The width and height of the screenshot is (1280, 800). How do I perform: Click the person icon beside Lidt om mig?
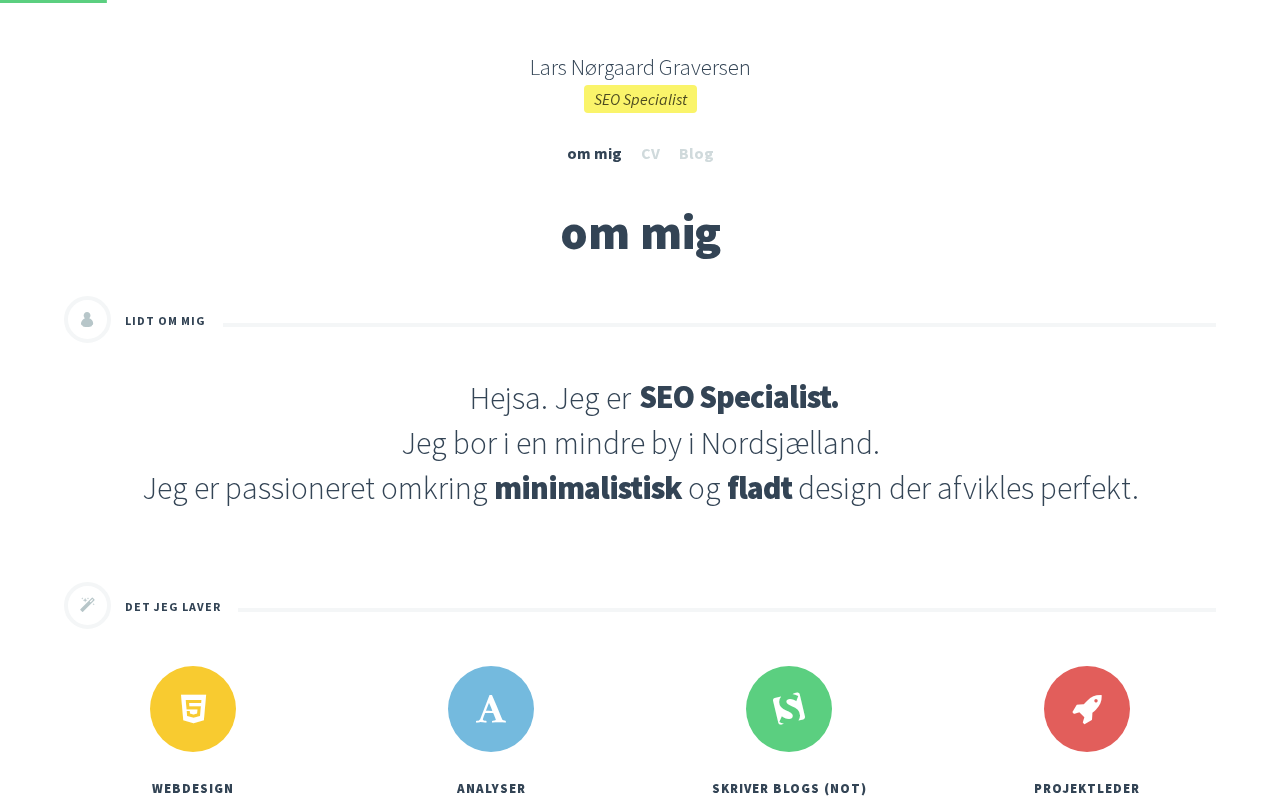pos(88,320)
